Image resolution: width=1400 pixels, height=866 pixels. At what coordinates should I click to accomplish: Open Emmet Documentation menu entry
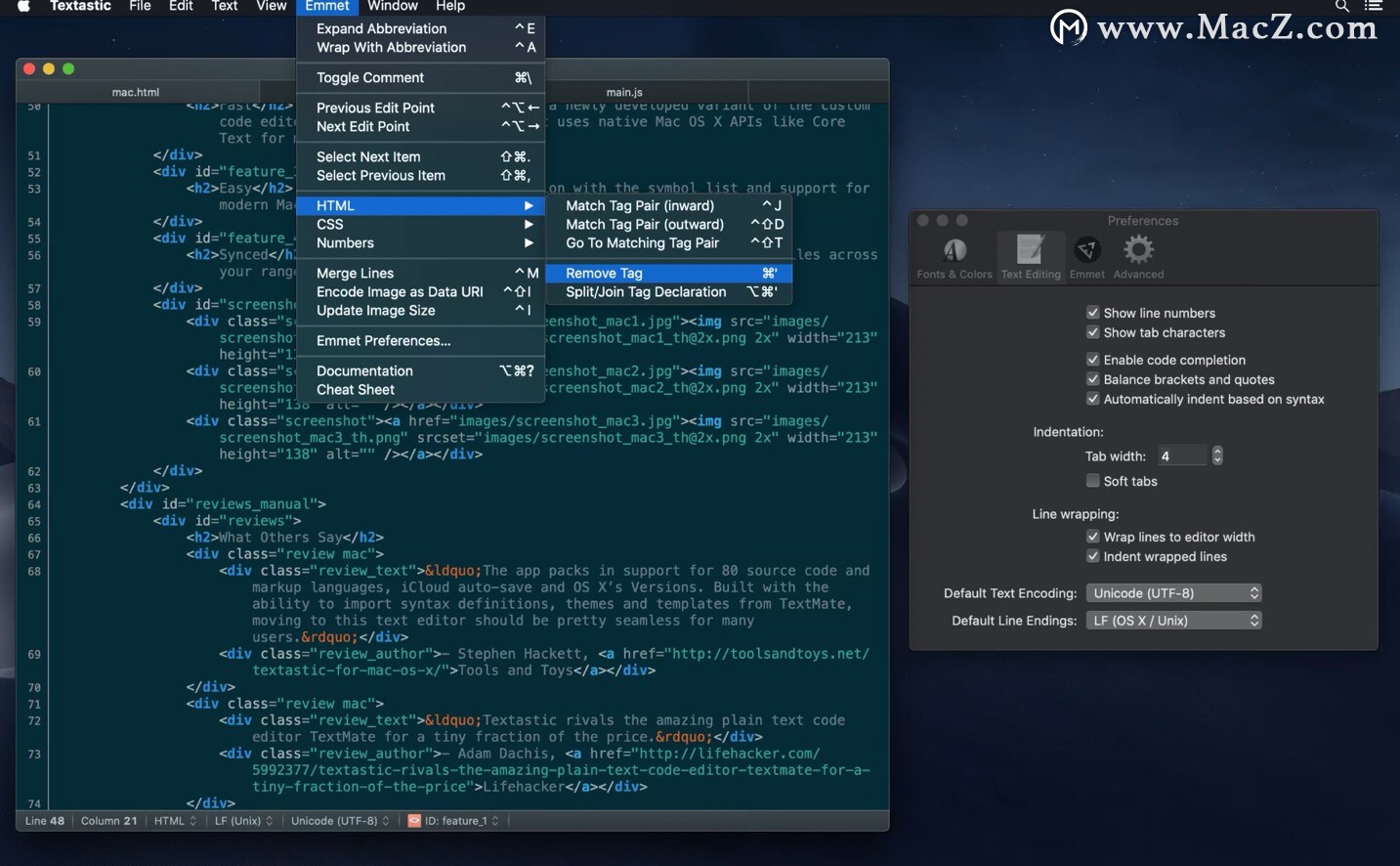click(420, 371)
